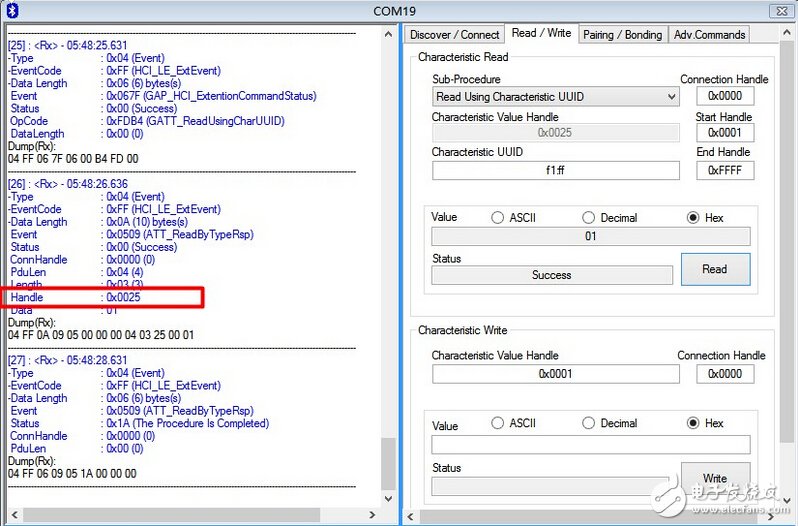Click the Write Characteristic Value Handle field
Image resolution: width=798 pixels, height=526 pixels.
coord(555,373)
